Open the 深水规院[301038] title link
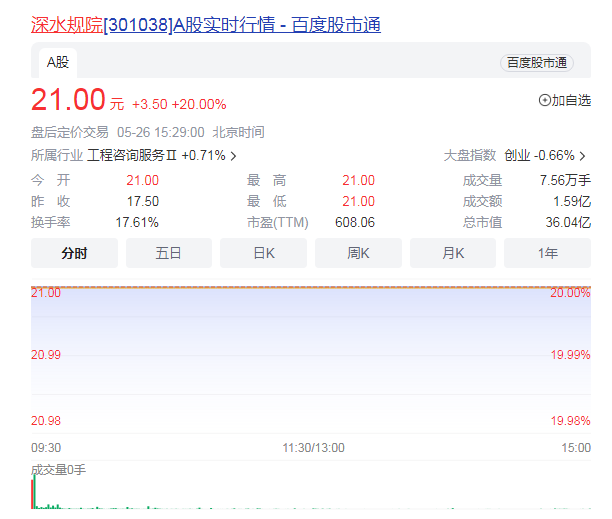 (205, 25)
